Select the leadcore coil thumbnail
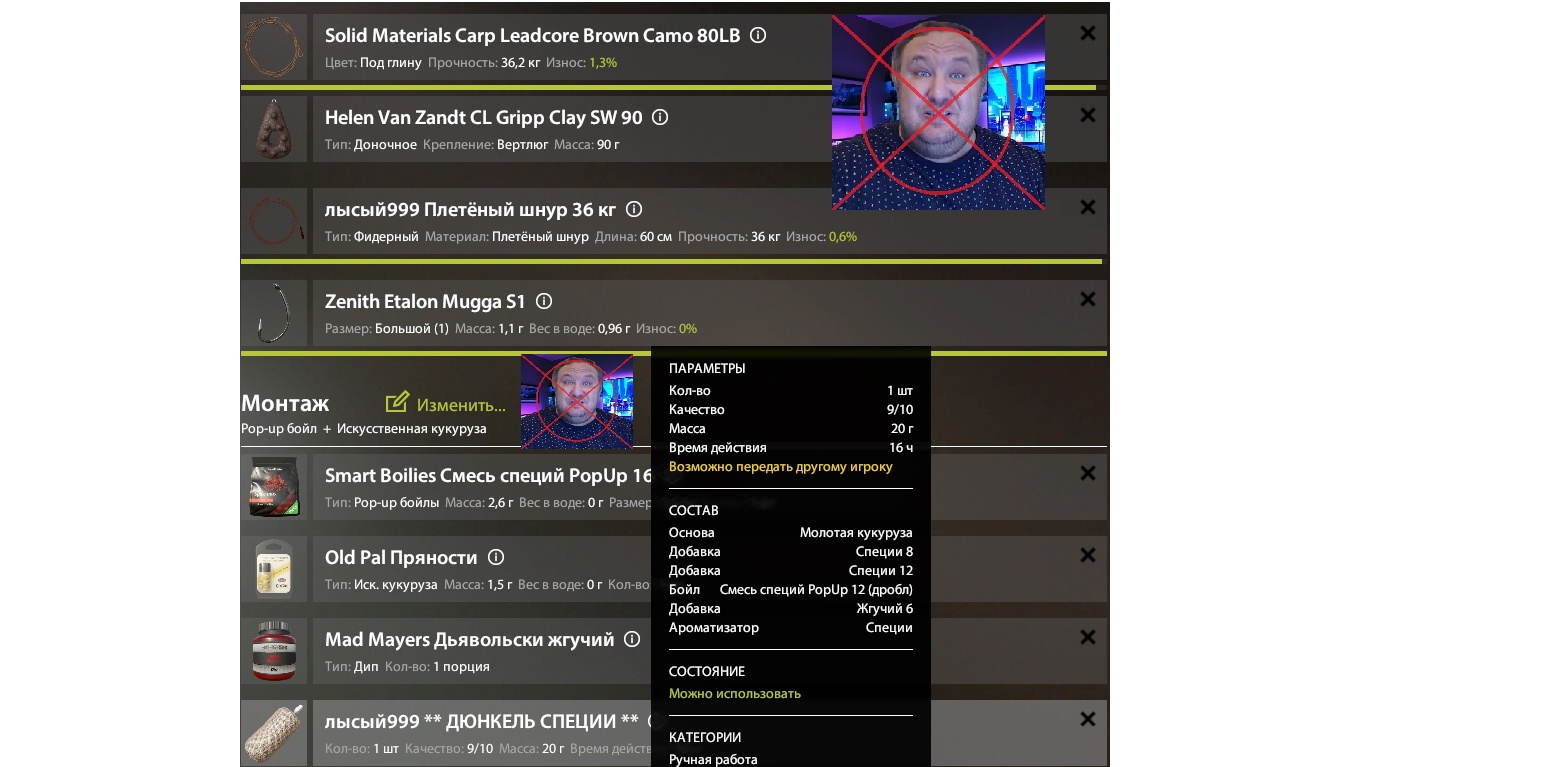This screenshot has height=767, width=1548. pyautogui.click(x=273, y=47)
